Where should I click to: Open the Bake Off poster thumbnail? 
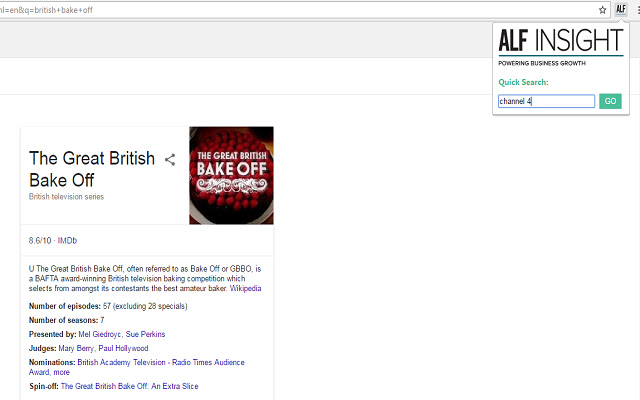pos(231,176)
